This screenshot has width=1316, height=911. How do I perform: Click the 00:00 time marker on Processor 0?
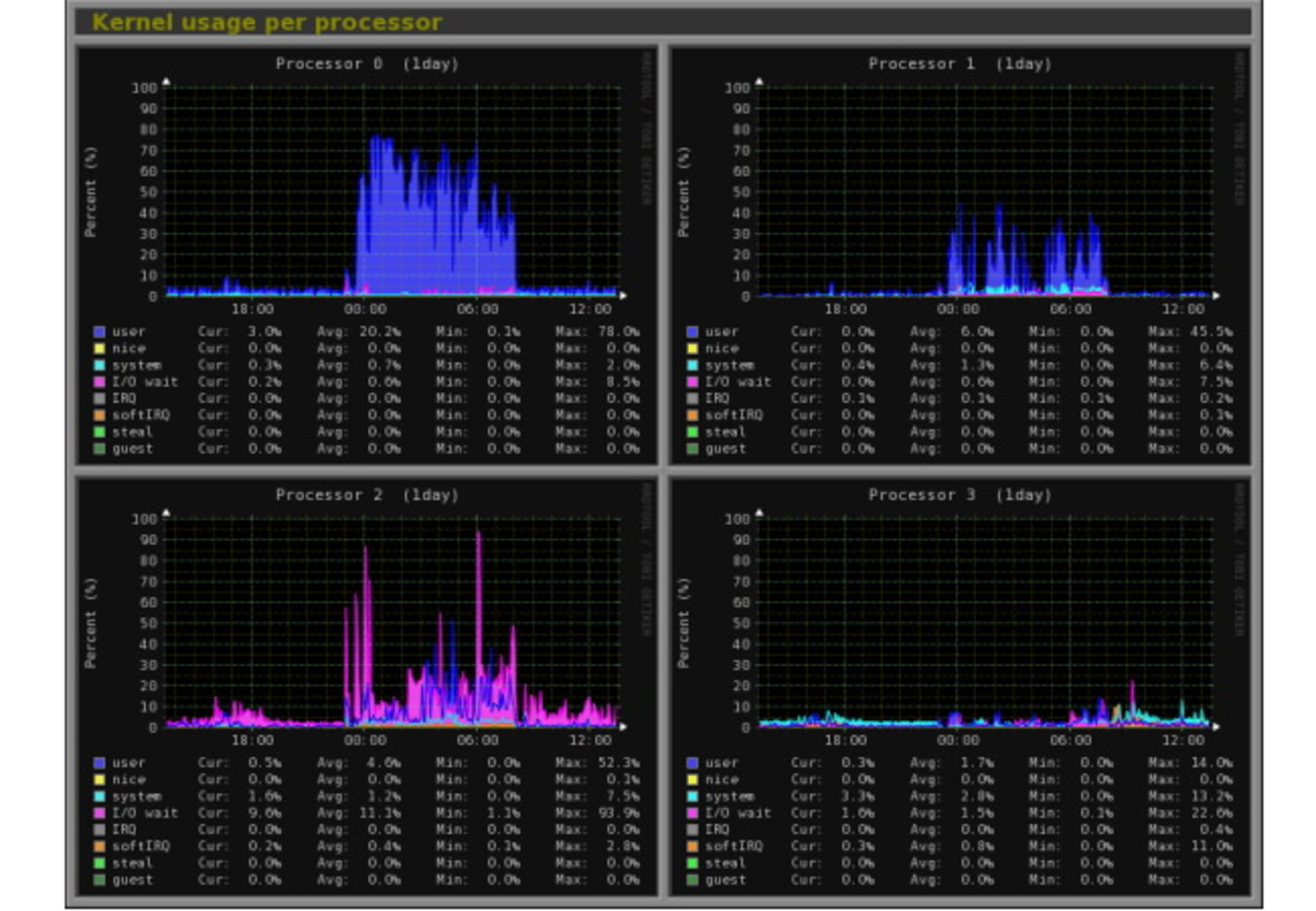tap(365, 309)
